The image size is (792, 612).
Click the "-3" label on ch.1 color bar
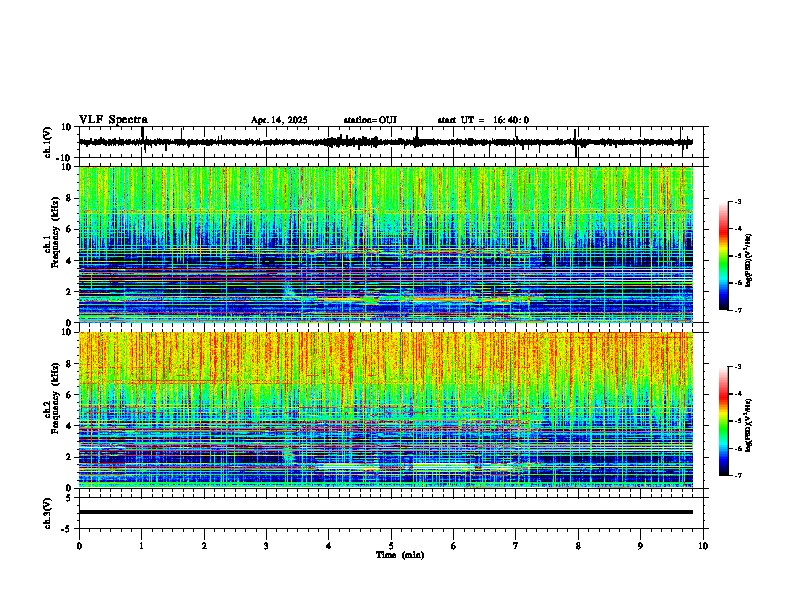pyautogui.click(x=738, y=201)
